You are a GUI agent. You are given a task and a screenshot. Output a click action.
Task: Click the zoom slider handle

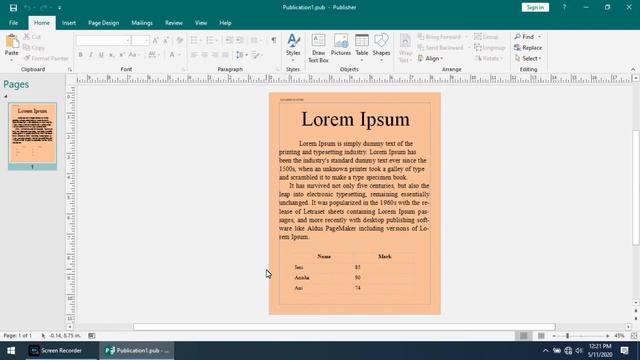[x=567, y=336]
